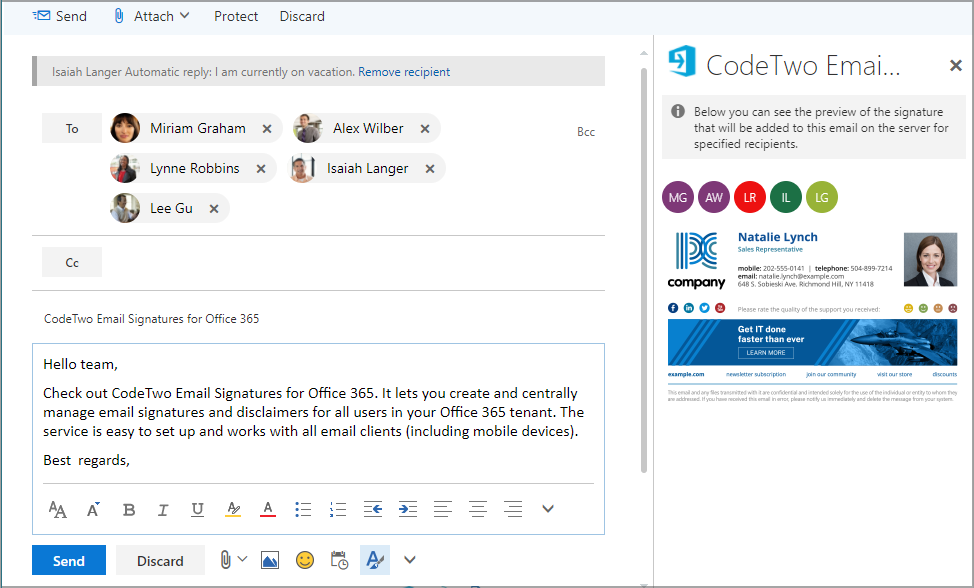Click Lynne Robbins' profile photo
The width and height of the screenshot is (974, 588).
point(125,168)
